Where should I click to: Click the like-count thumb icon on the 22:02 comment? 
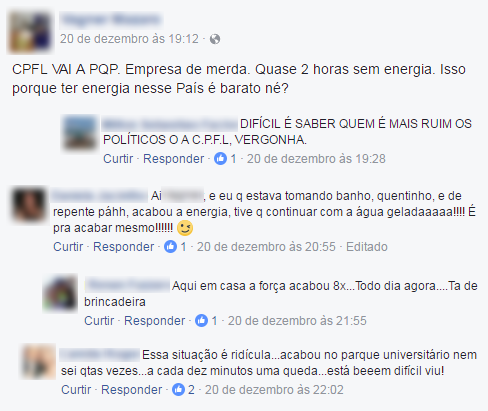tap(178, 389)
